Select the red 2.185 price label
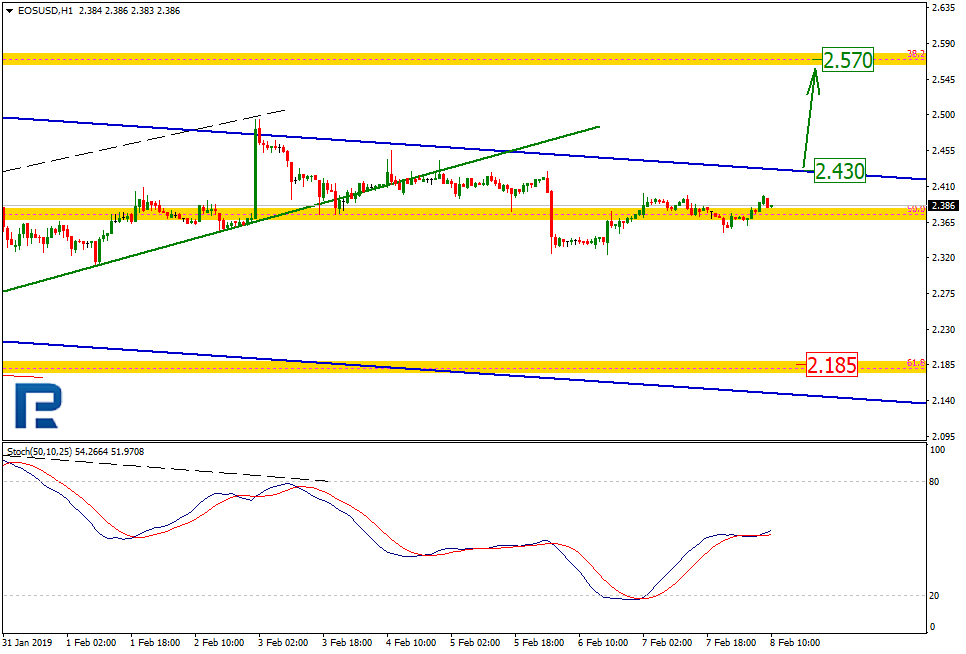This screenshot has height=654, width=966. click(x=832, y=365)
